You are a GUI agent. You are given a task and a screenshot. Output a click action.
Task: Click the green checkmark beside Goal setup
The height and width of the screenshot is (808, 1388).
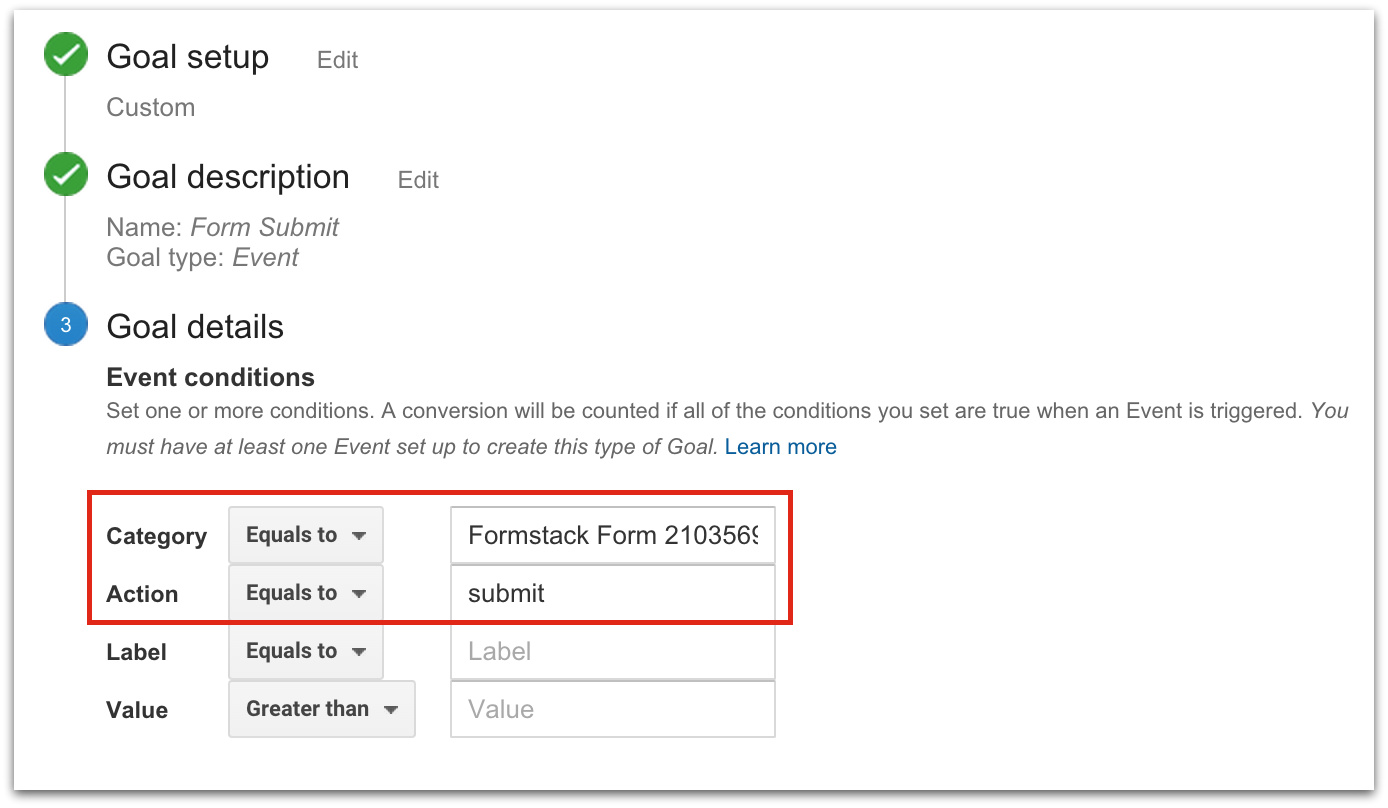65,56
